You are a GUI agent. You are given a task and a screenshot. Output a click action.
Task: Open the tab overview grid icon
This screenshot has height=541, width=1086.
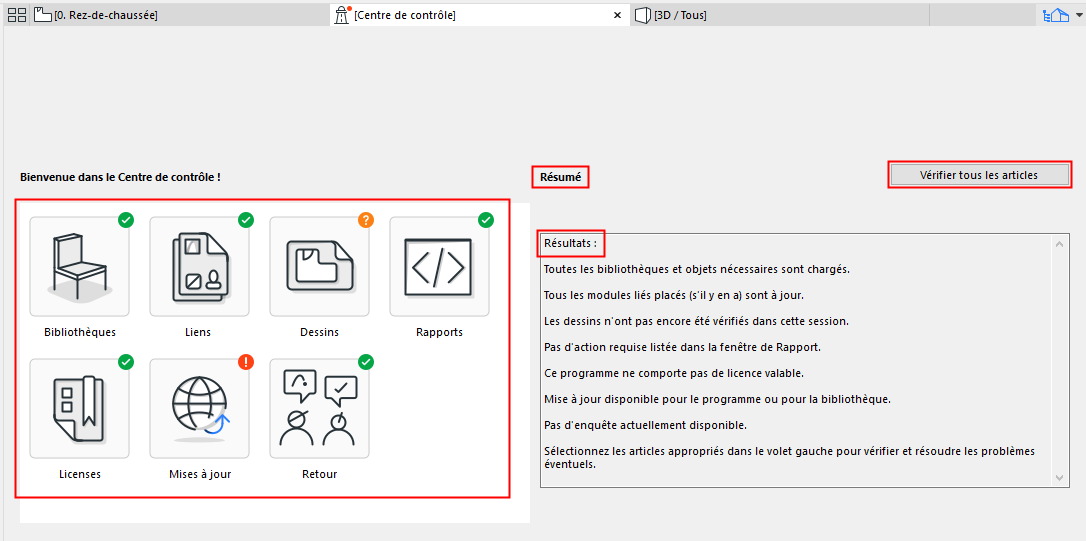pos(17,15)
